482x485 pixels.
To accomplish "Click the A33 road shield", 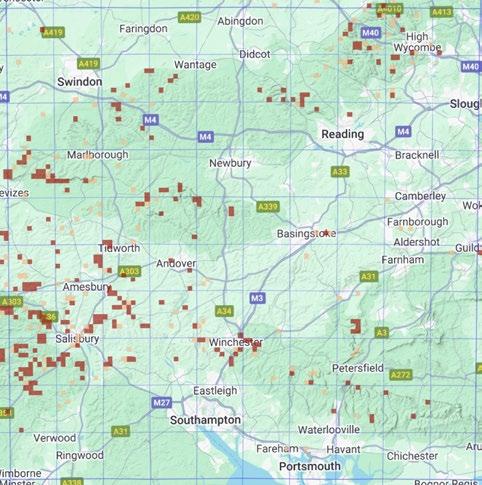I will 340,172.
